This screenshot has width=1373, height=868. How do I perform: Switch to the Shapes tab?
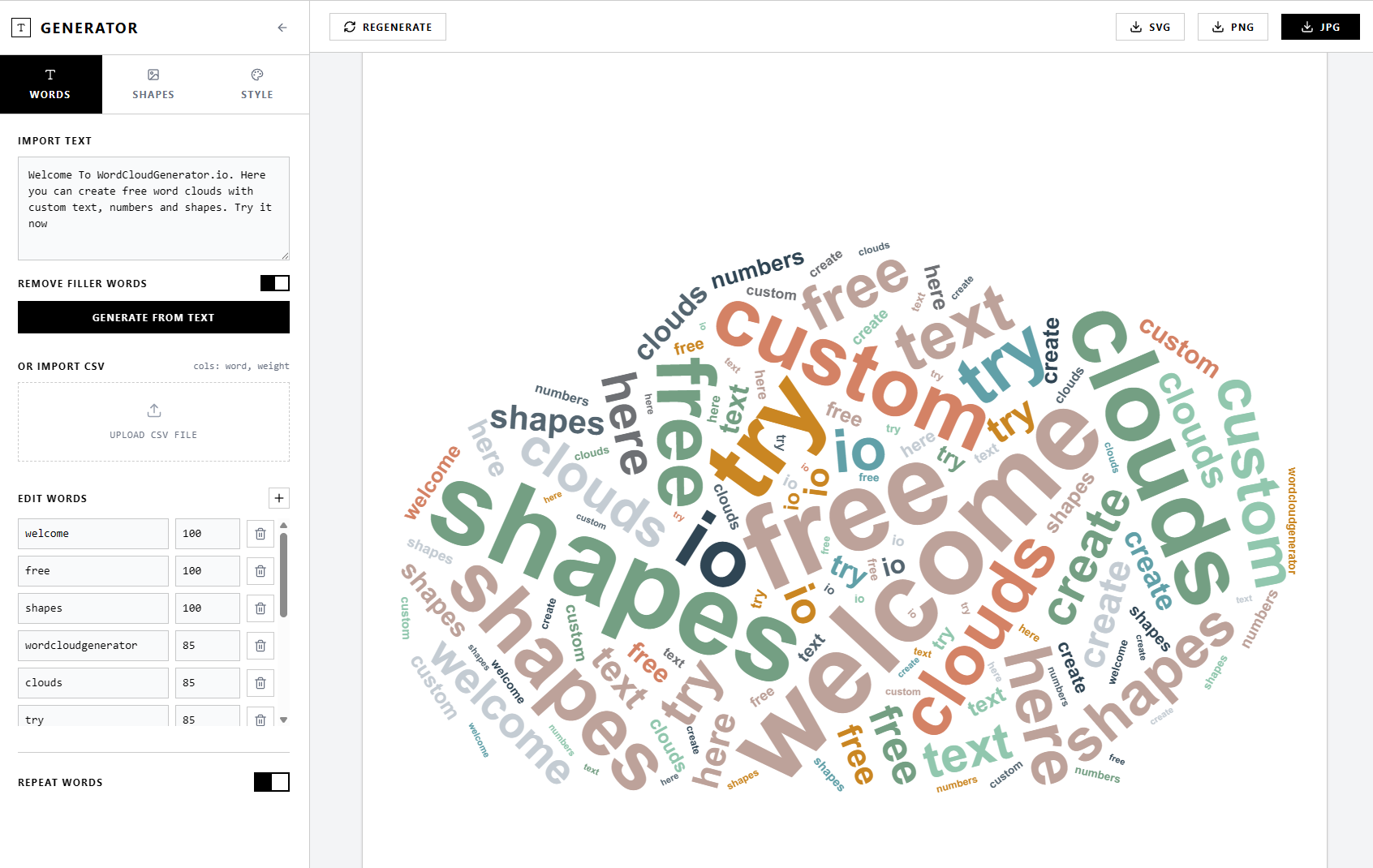(153, 84)
